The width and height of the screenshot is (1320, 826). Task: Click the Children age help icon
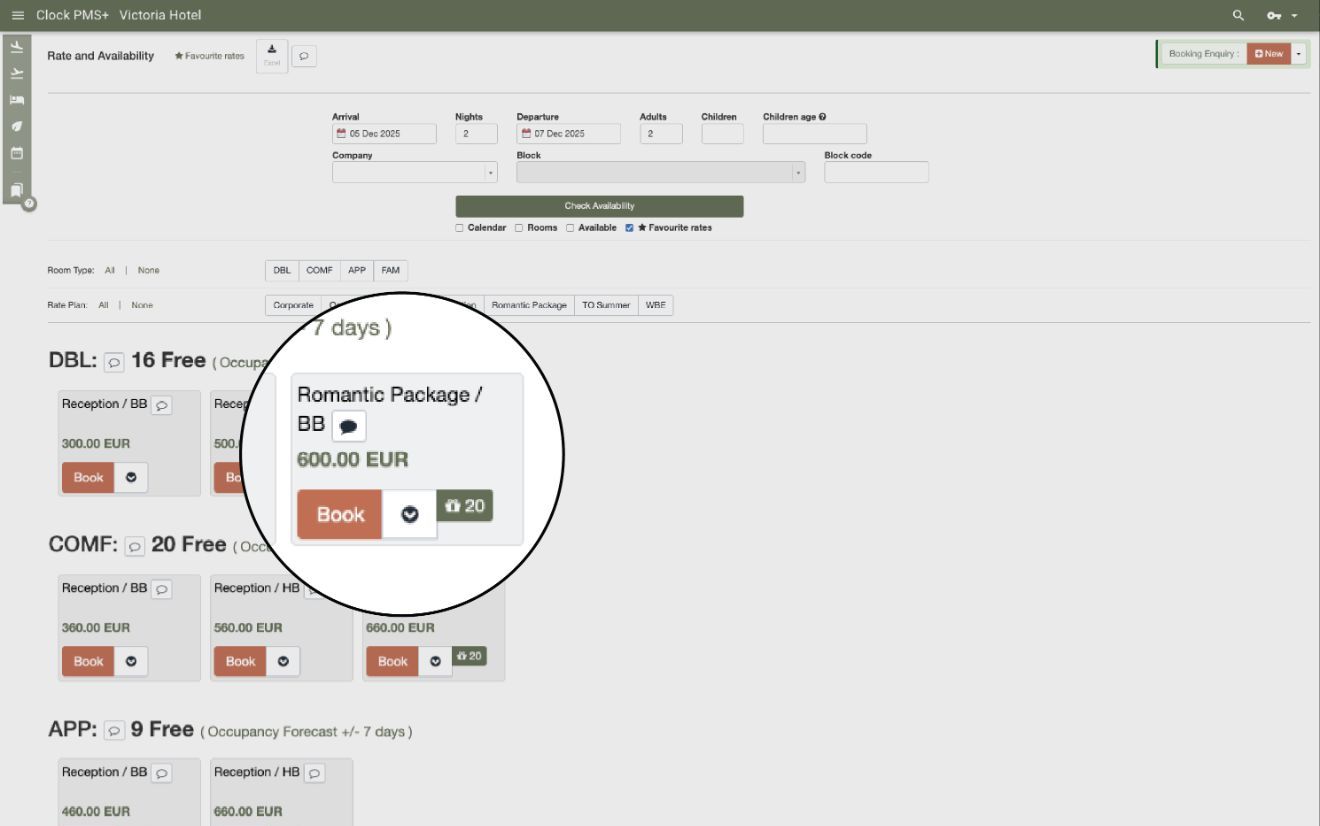[823, 117]
